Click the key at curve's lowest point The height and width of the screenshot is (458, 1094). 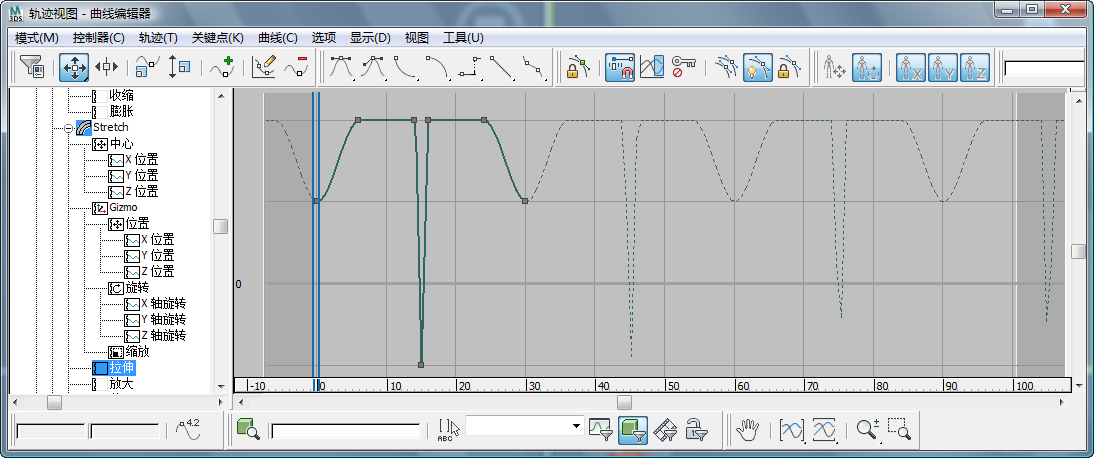coord(421,364)
